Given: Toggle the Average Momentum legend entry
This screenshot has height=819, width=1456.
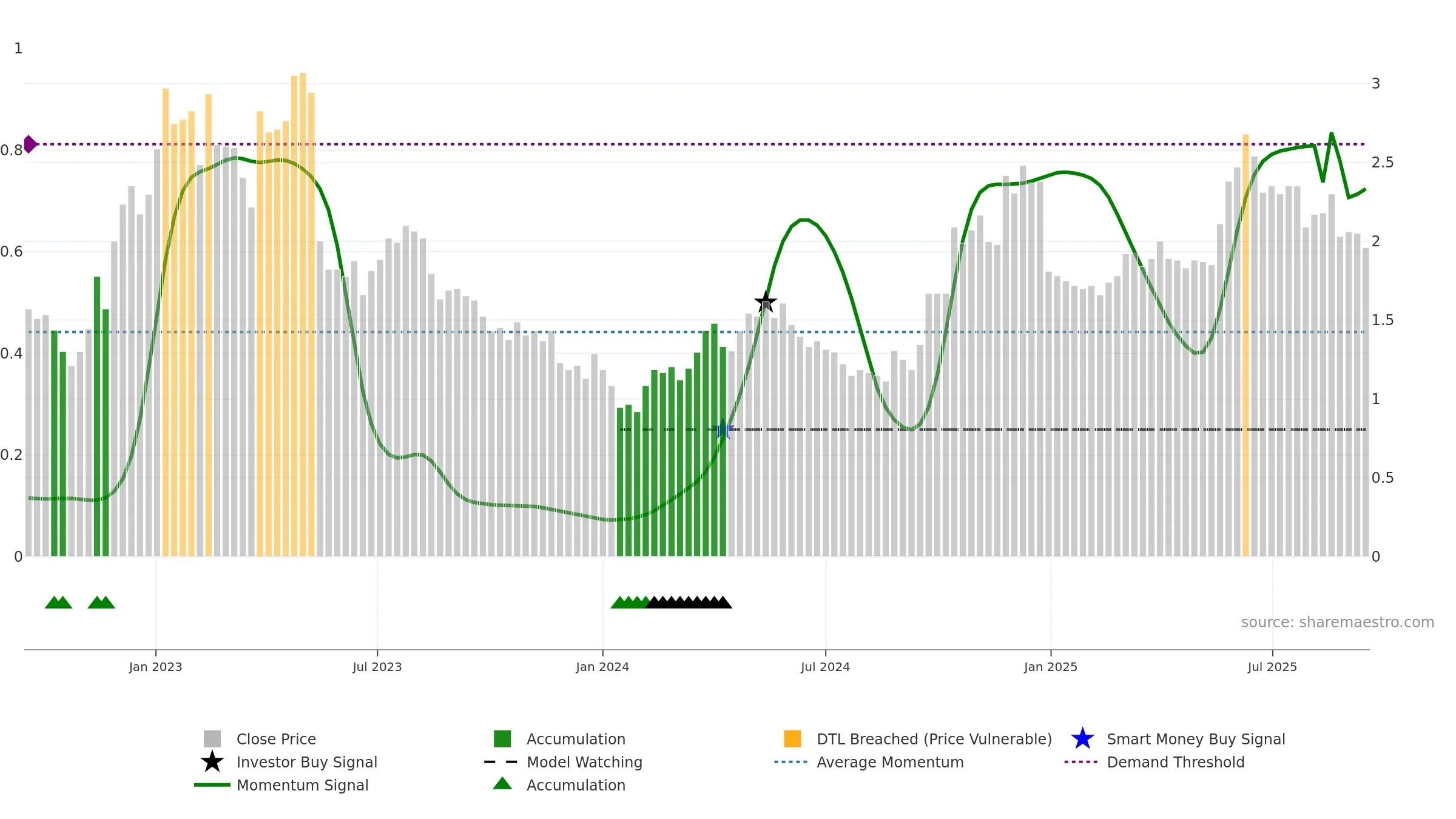Looking at the screenshot, I should [x=869, y=762].
